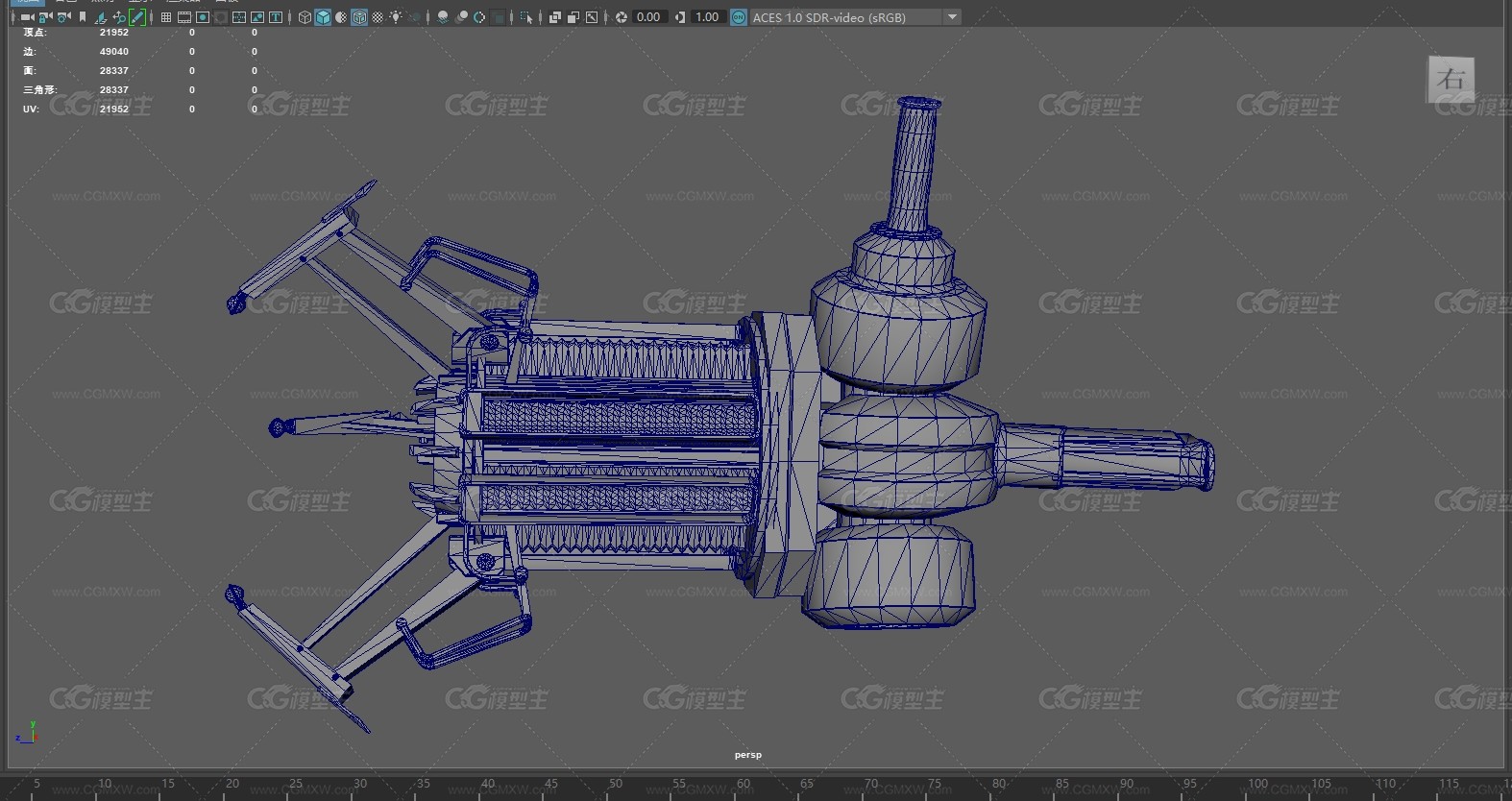Activate the Grease Pencil tool icon
Screen dimensions: 1512x801
137,17
